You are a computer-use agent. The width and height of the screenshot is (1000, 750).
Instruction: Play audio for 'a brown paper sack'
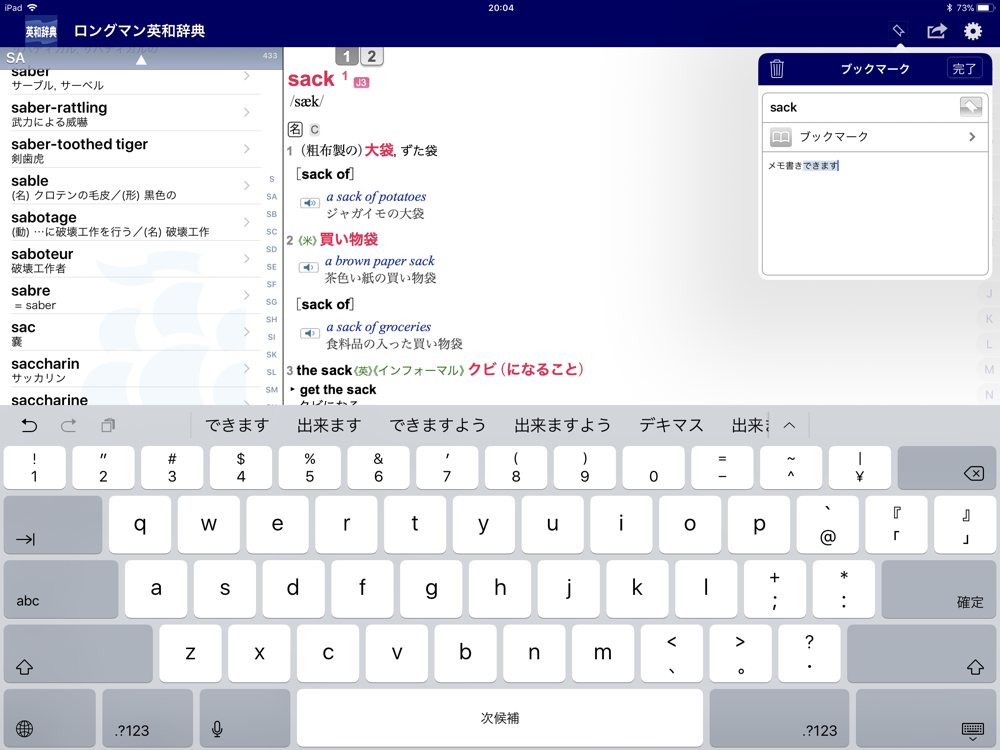click(x=309, y=267)
